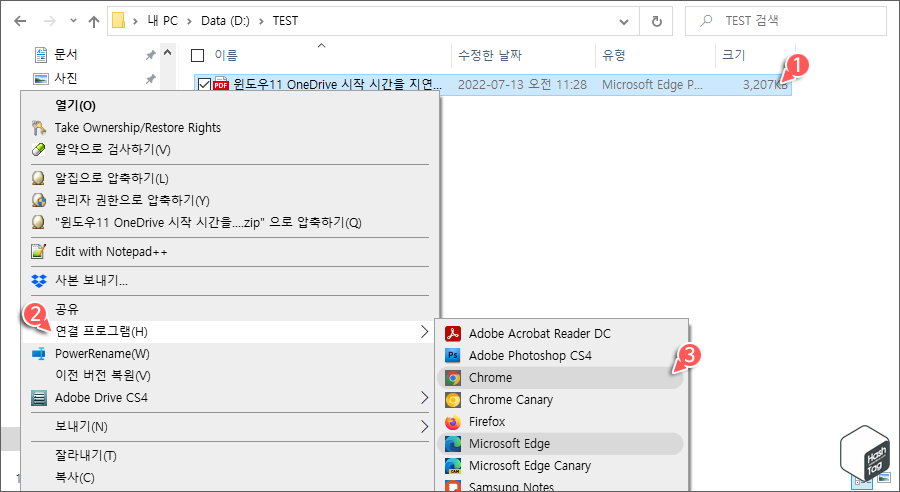Screen dimensions: 900x492
Task: Choose '잘라내기(T)'
Action: click(x=230, y=456)
